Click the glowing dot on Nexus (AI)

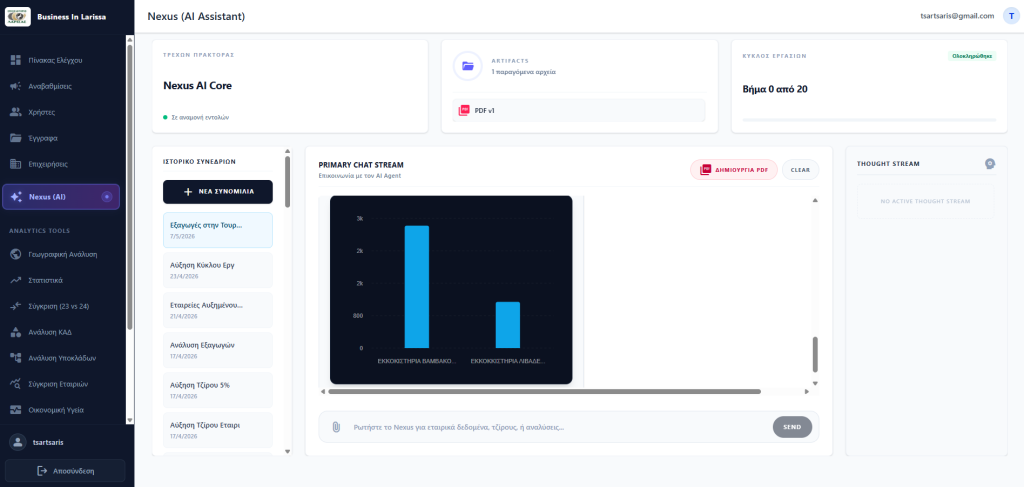point(108,196)
